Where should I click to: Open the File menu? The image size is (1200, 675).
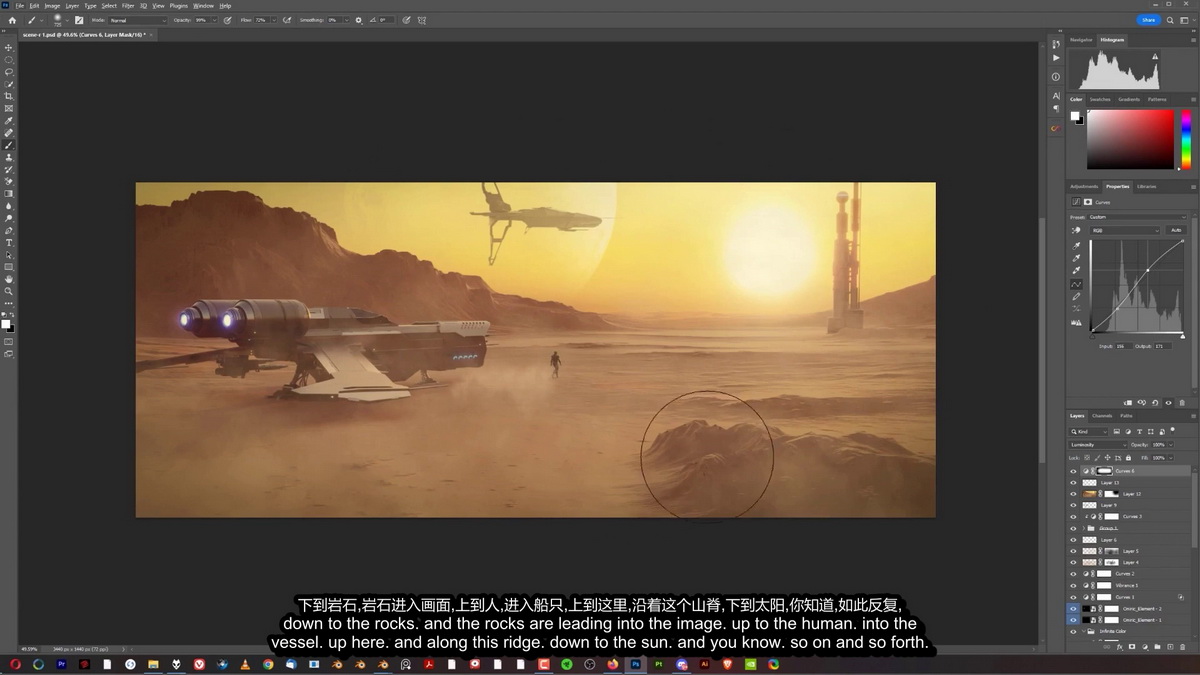click(20, 6)
